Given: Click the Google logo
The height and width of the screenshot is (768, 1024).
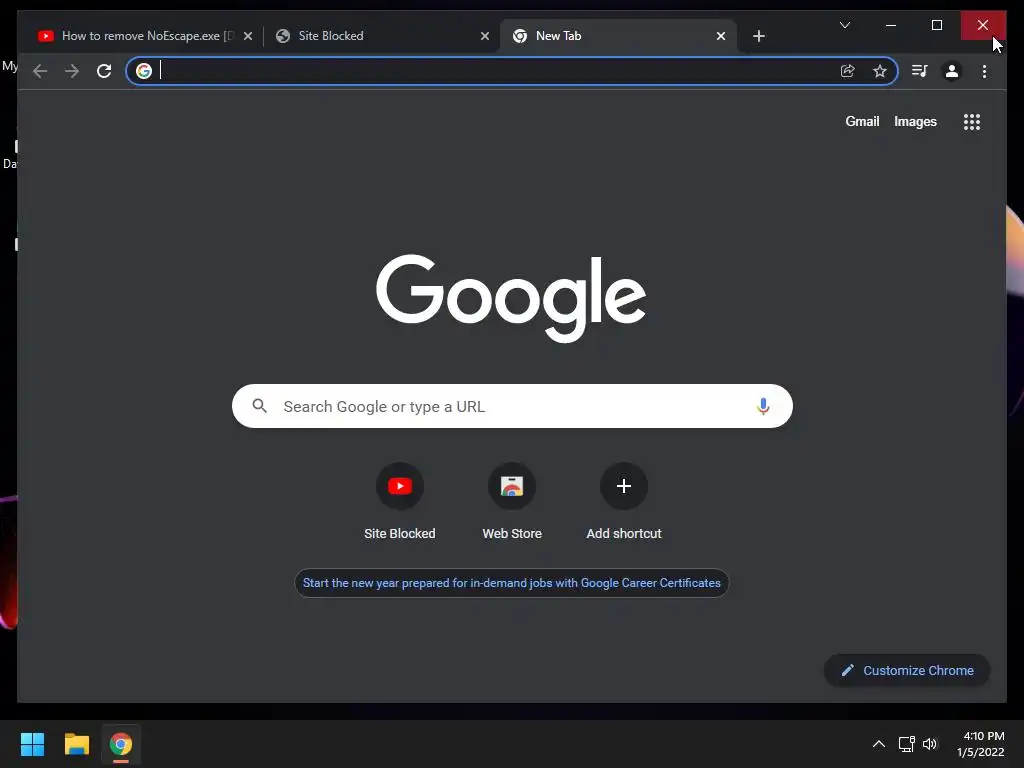Looking at the screenshot, I should coord(511,298).
